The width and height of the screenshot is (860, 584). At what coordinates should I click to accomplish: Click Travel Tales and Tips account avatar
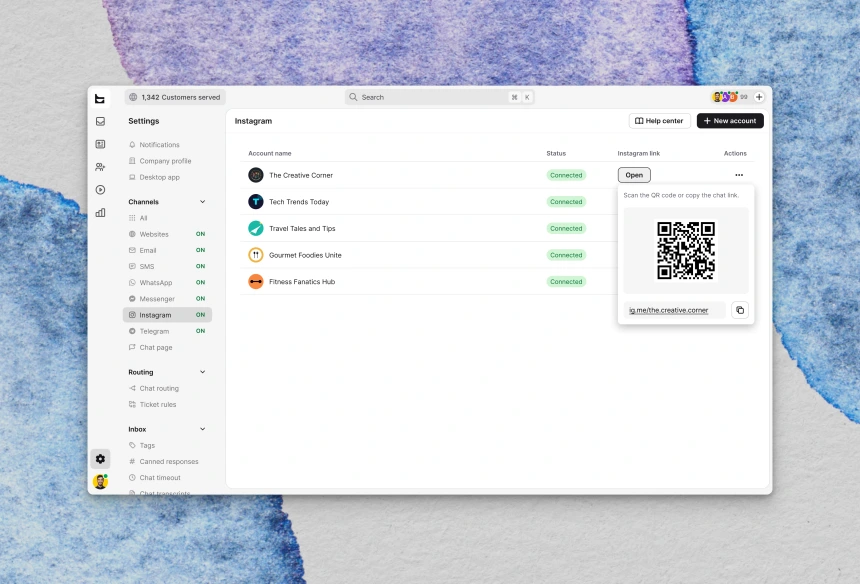pos(256,228)
